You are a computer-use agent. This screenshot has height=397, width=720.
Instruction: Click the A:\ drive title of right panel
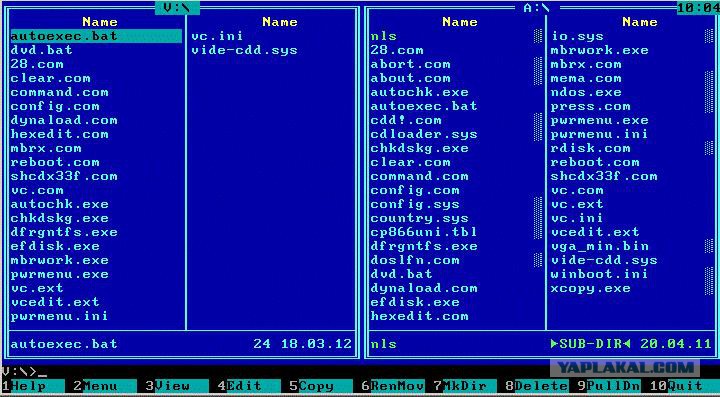pyautogui.click(x=537, y=8)
